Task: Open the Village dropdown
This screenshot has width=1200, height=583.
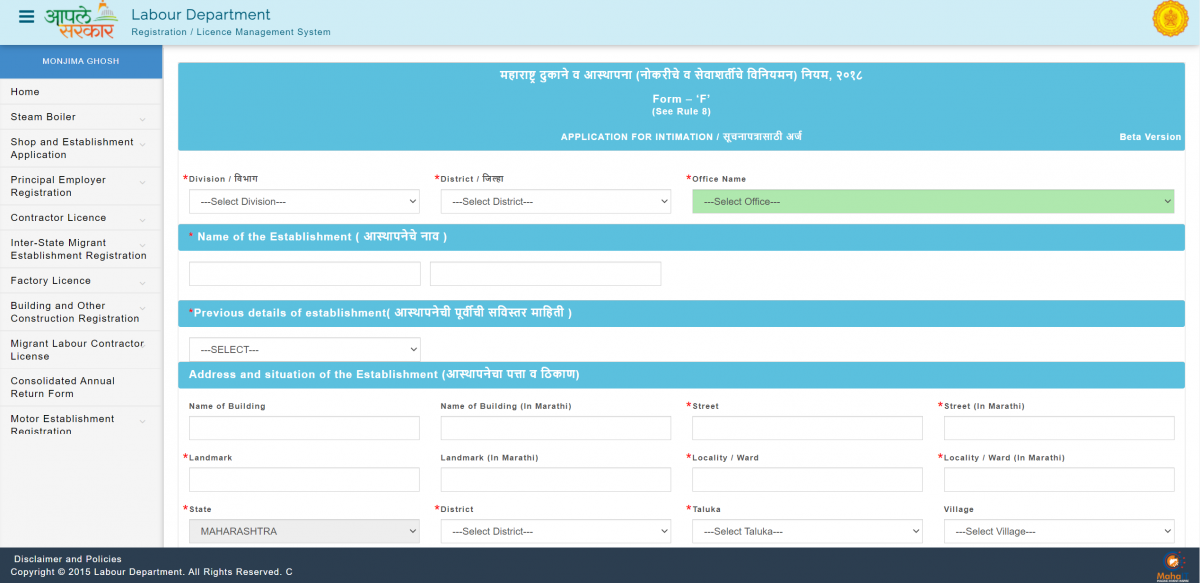Action: (x=1059, y=531)
